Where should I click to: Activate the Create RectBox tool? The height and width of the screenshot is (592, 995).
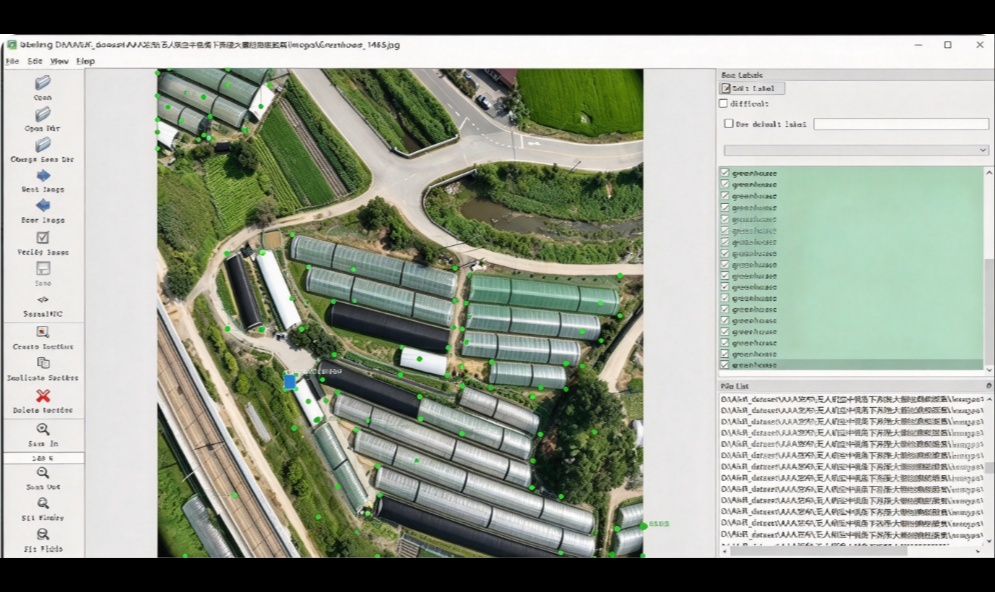[43, 332]
